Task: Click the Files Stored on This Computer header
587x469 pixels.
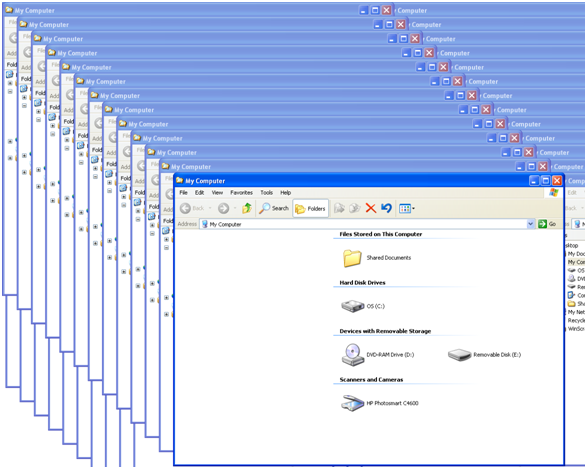Action: [x=381, y=234]
